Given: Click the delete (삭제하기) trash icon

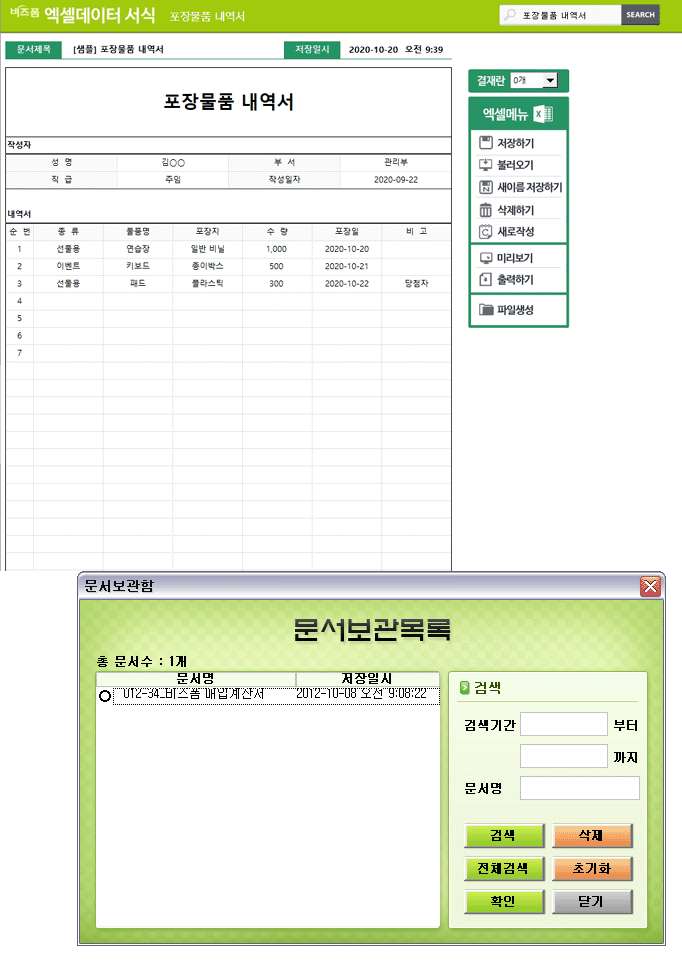Looking at the screenshot, I should coord(485,210).
